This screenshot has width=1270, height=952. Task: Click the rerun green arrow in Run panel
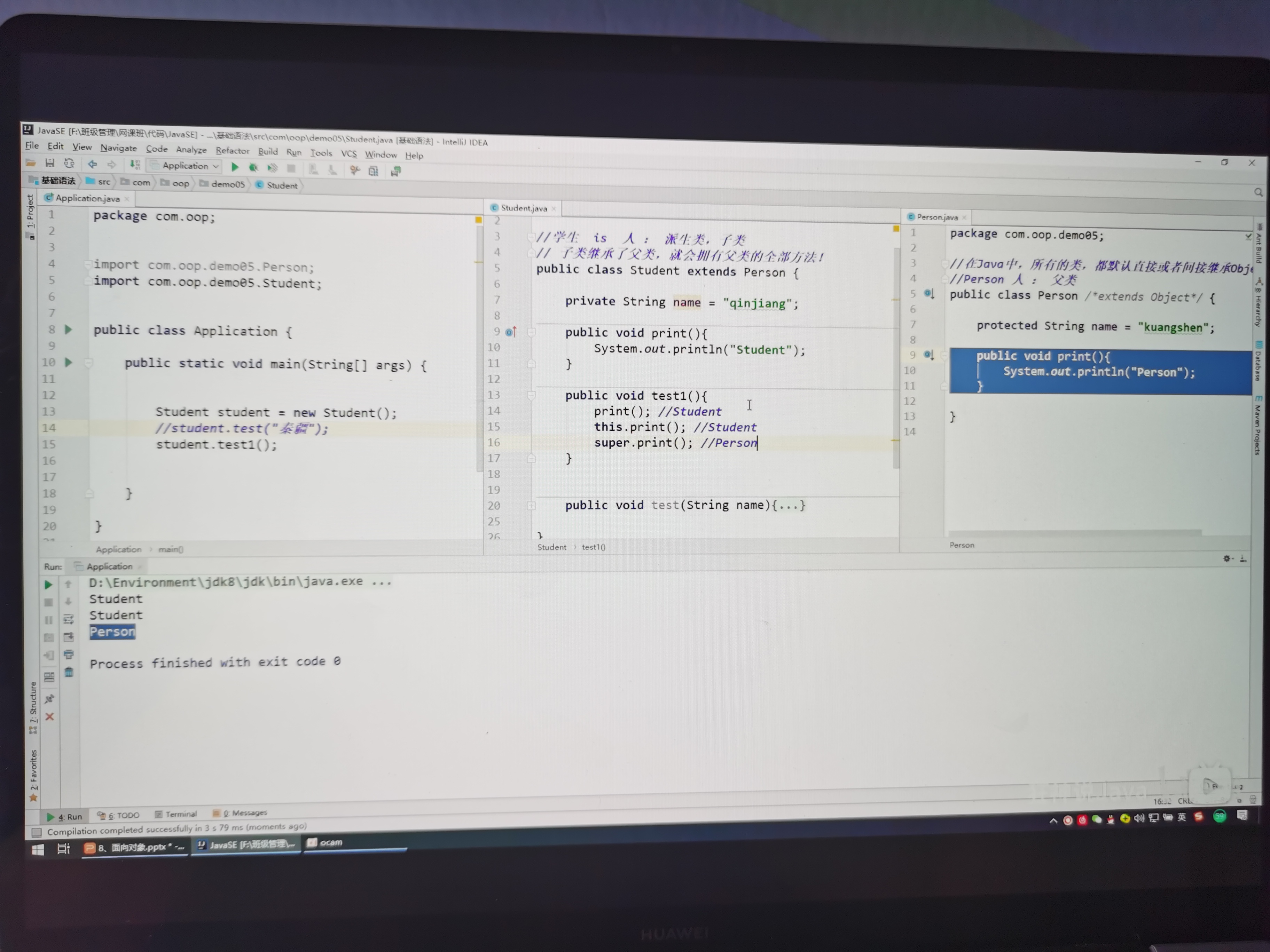[49, 585]
